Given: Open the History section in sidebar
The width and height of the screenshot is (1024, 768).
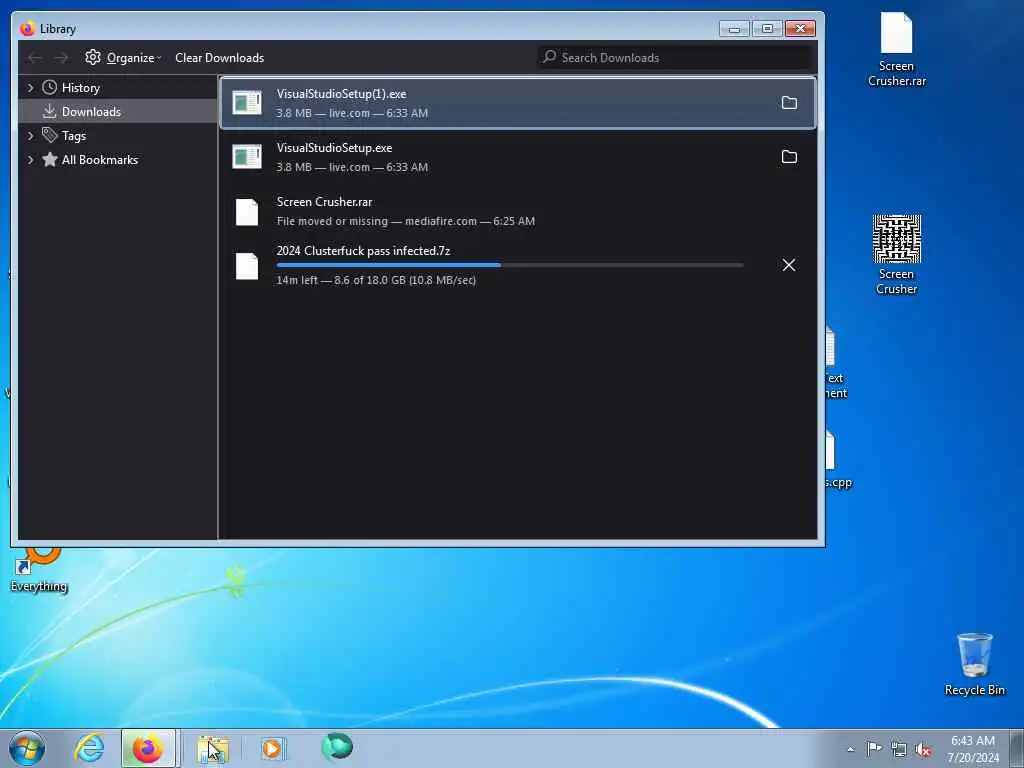Looking at the screenshot, I should click(x=80, y=88).
